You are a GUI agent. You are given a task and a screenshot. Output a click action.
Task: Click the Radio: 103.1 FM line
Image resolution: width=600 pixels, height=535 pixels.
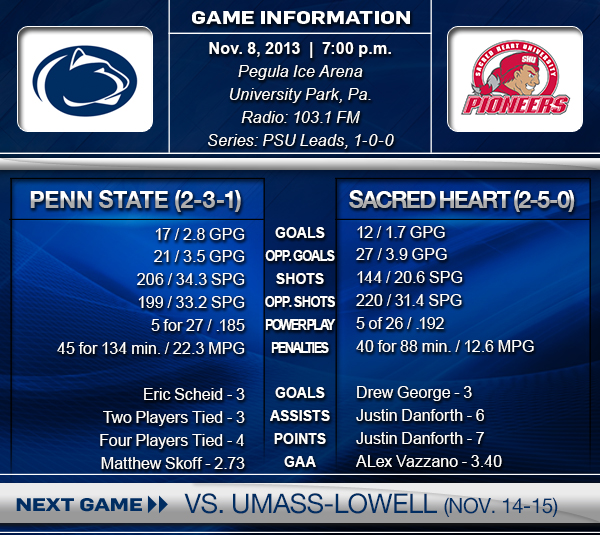(300, 117)
